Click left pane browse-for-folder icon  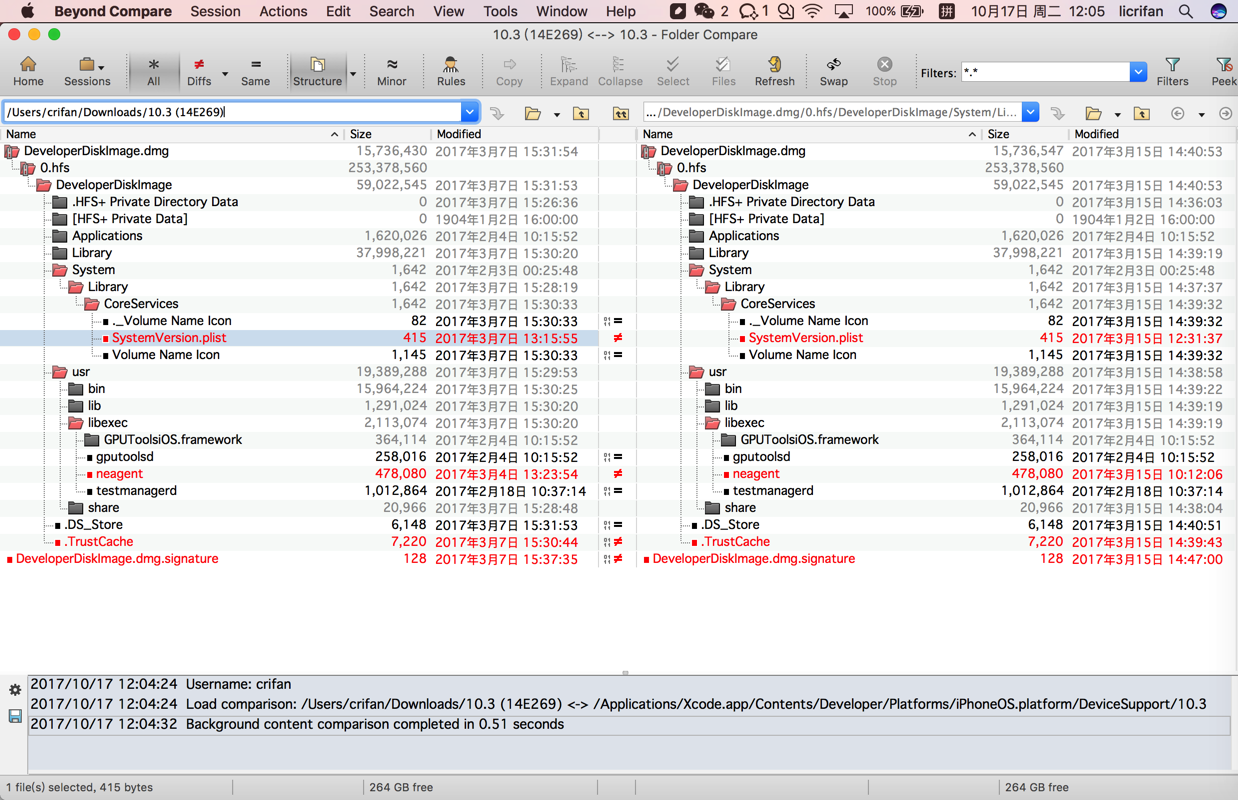tap(533, 113)
